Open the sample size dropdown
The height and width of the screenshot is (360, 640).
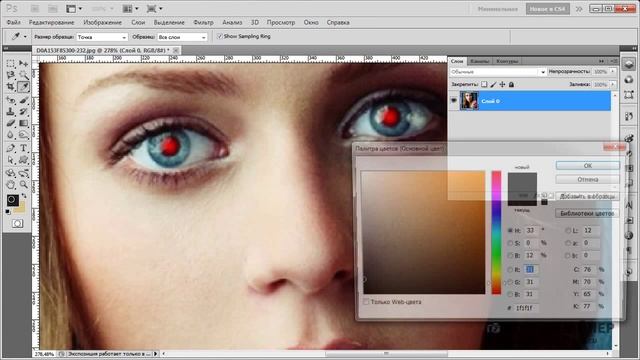coord(102,37)
